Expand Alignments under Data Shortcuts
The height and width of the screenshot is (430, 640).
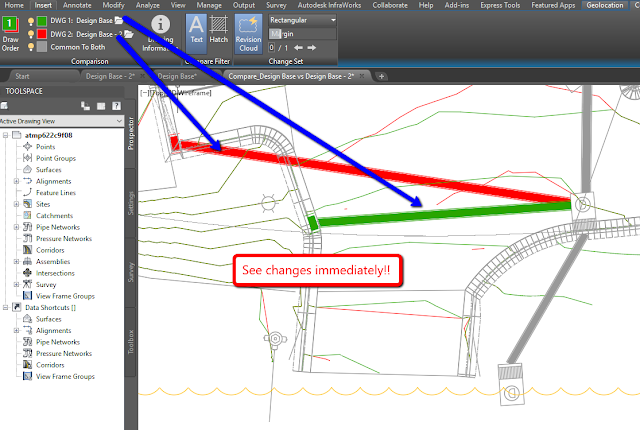click(x=16, y=330)
